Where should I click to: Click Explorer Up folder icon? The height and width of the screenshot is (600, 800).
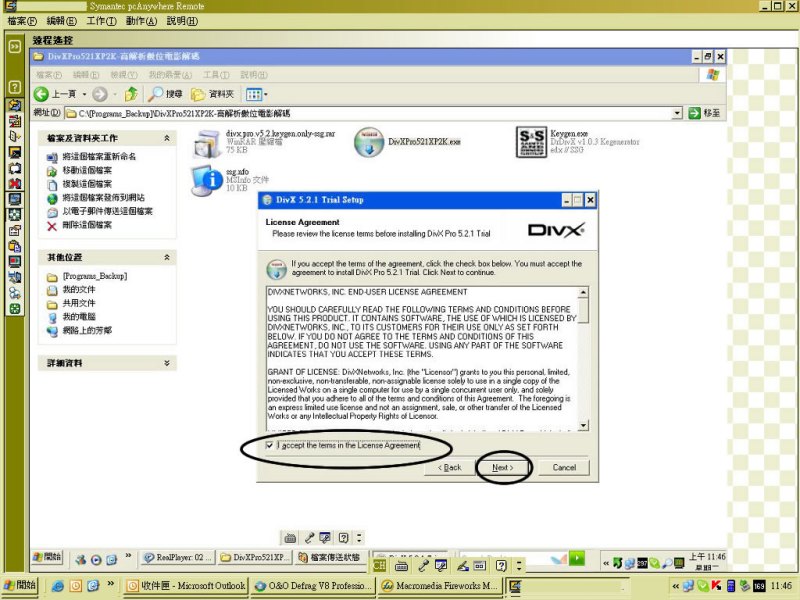click(132, 94)
